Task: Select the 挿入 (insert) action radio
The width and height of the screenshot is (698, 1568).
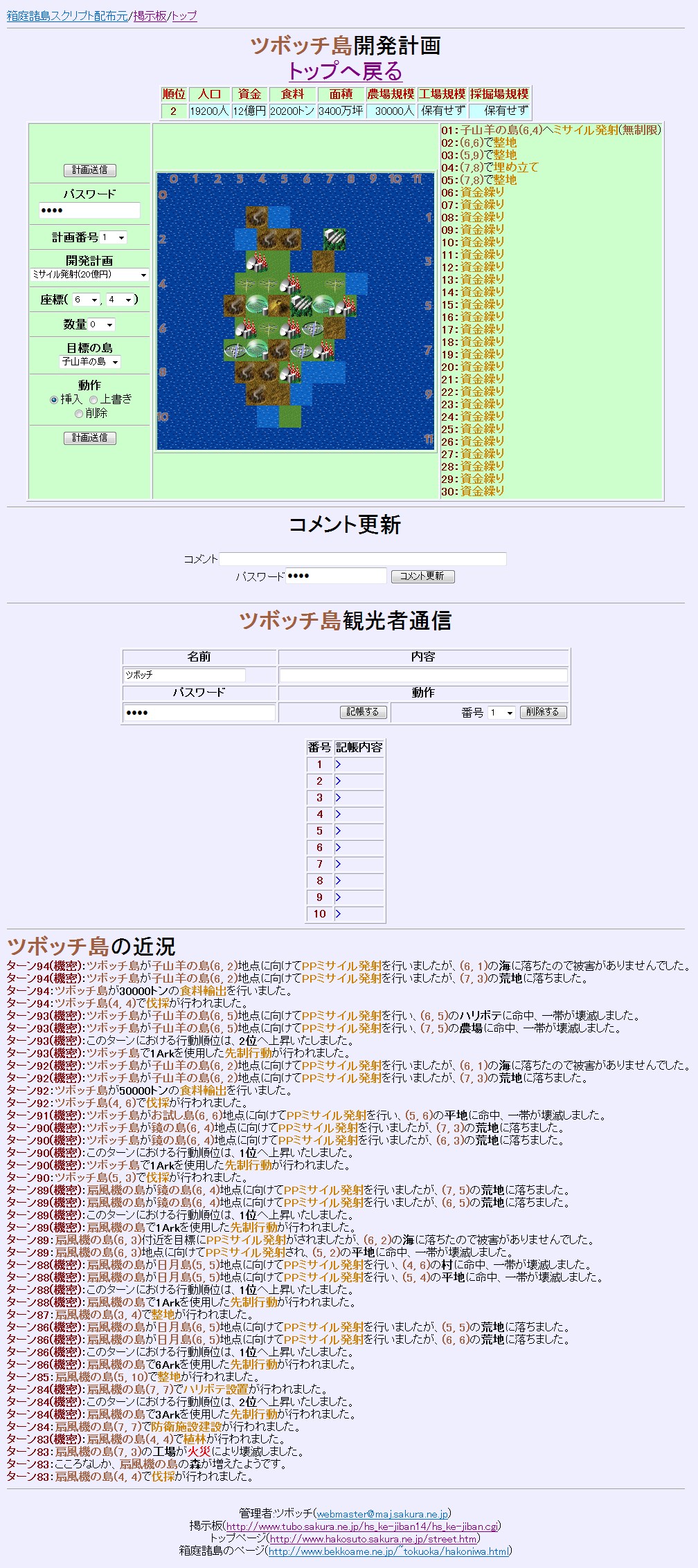Action: tap(54, 399)
